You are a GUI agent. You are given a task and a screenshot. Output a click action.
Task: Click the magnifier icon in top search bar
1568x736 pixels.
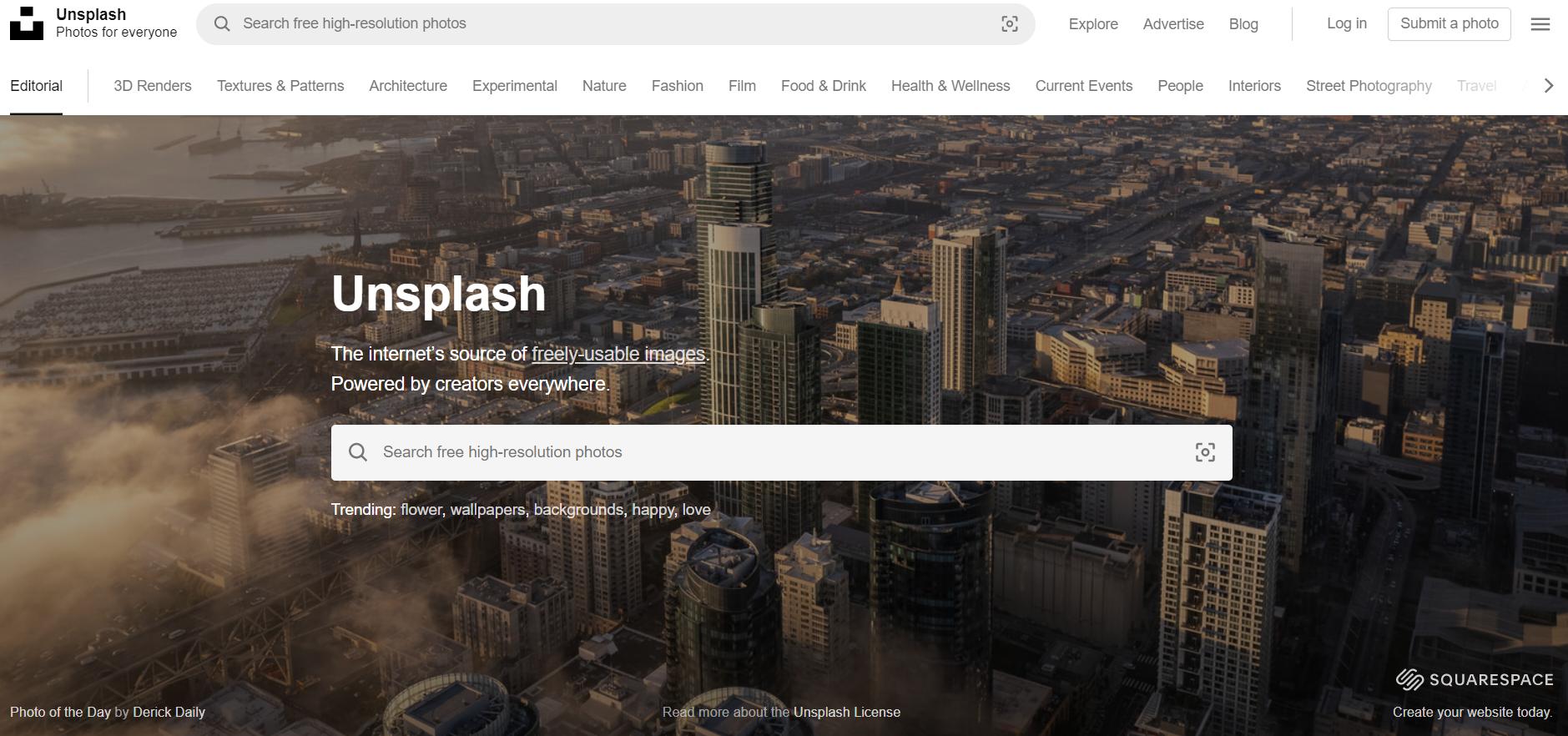point(222,24)
